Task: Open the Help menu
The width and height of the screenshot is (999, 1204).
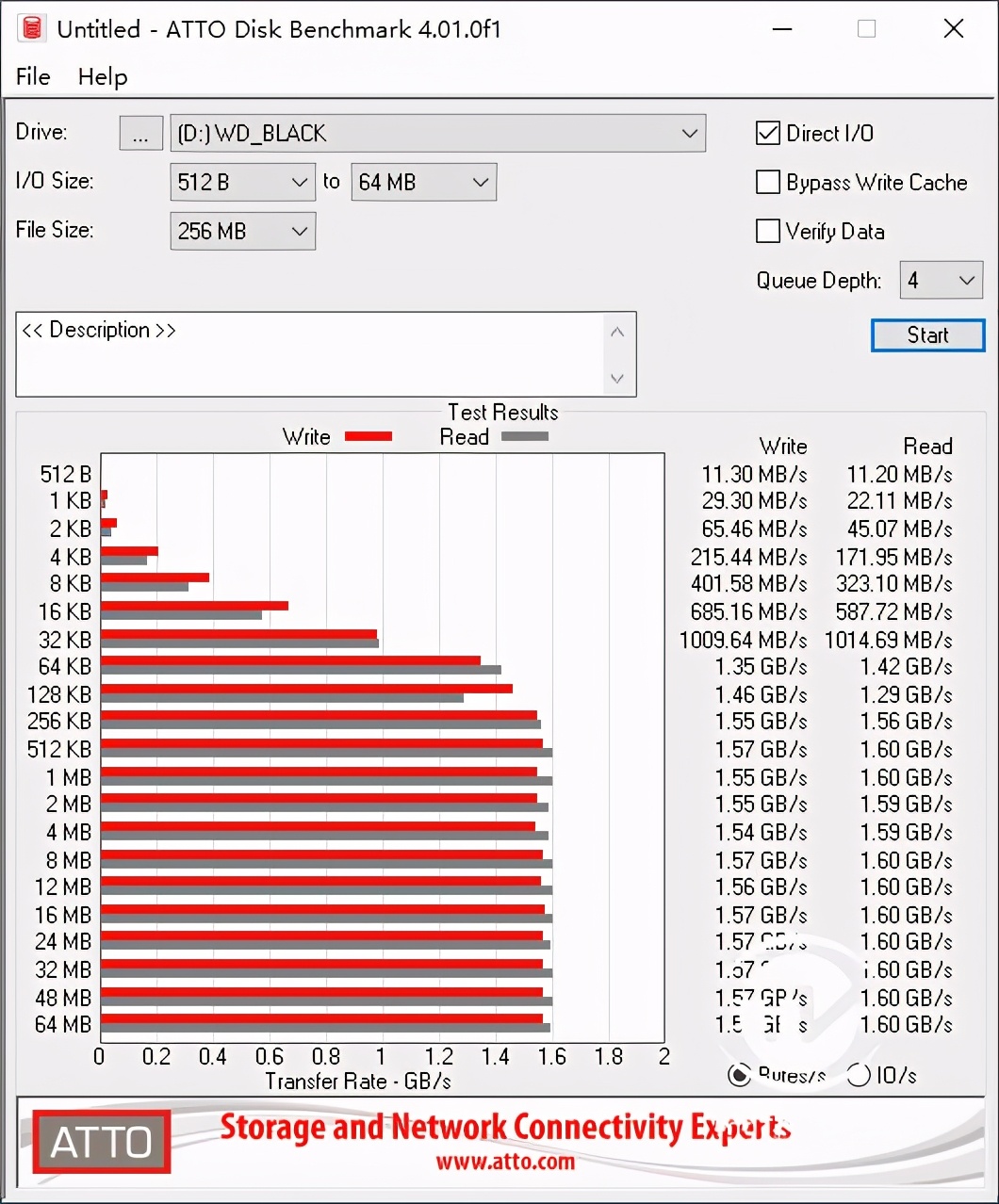Action: (103, 76)
